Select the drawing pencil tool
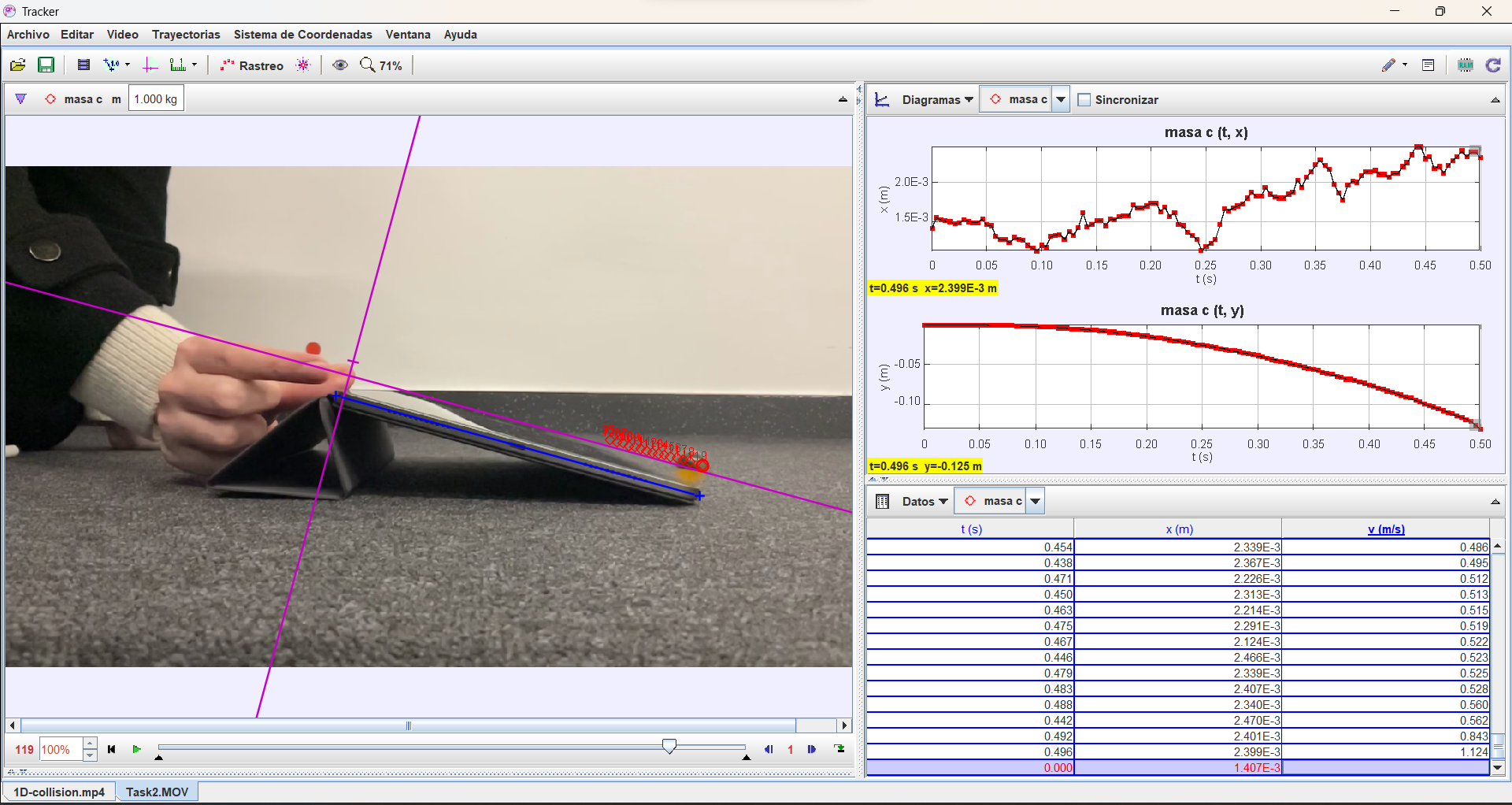 [1389, 65]
